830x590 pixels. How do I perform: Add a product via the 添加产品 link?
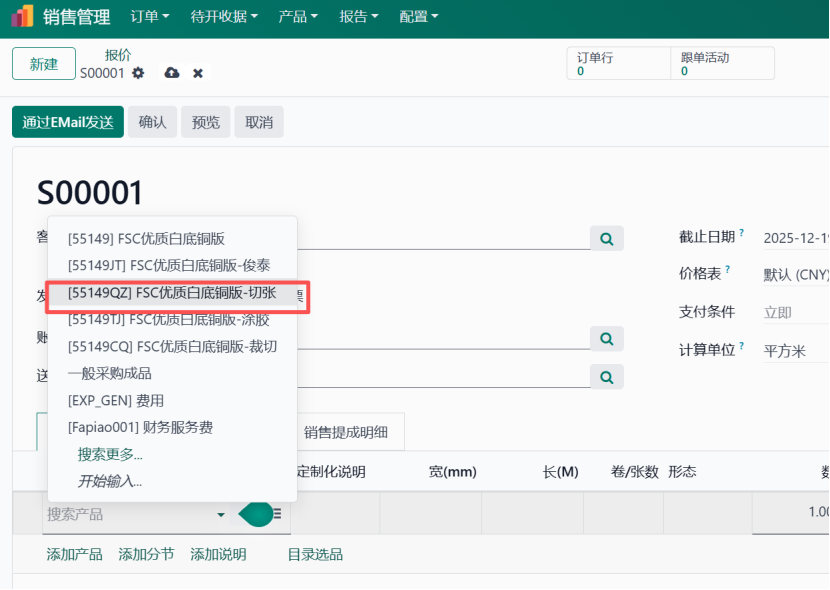click(74, 554)
